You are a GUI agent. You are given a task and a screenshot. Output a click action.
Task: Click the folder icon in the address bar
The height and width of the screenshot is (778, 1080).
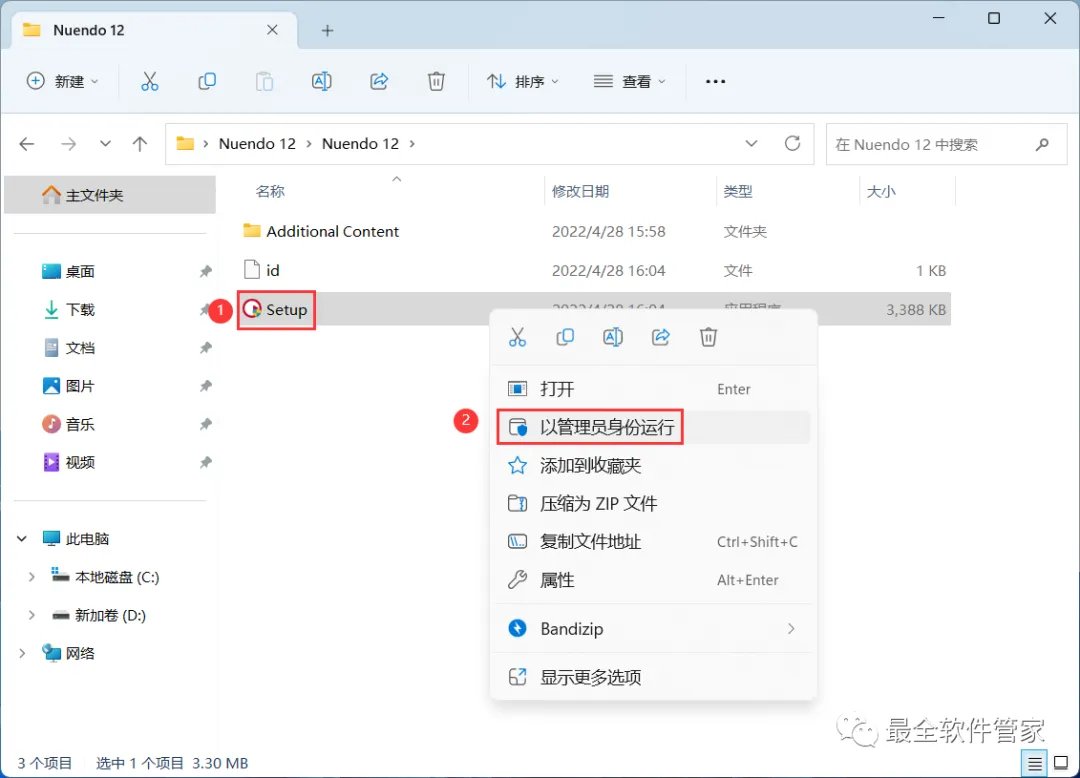point(185,143)
